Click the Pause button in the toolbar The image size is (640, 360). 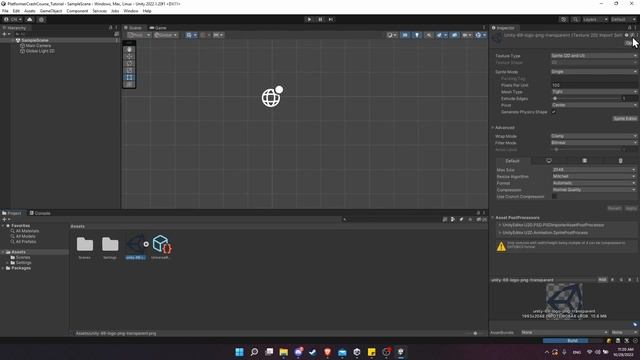point(320,19)
